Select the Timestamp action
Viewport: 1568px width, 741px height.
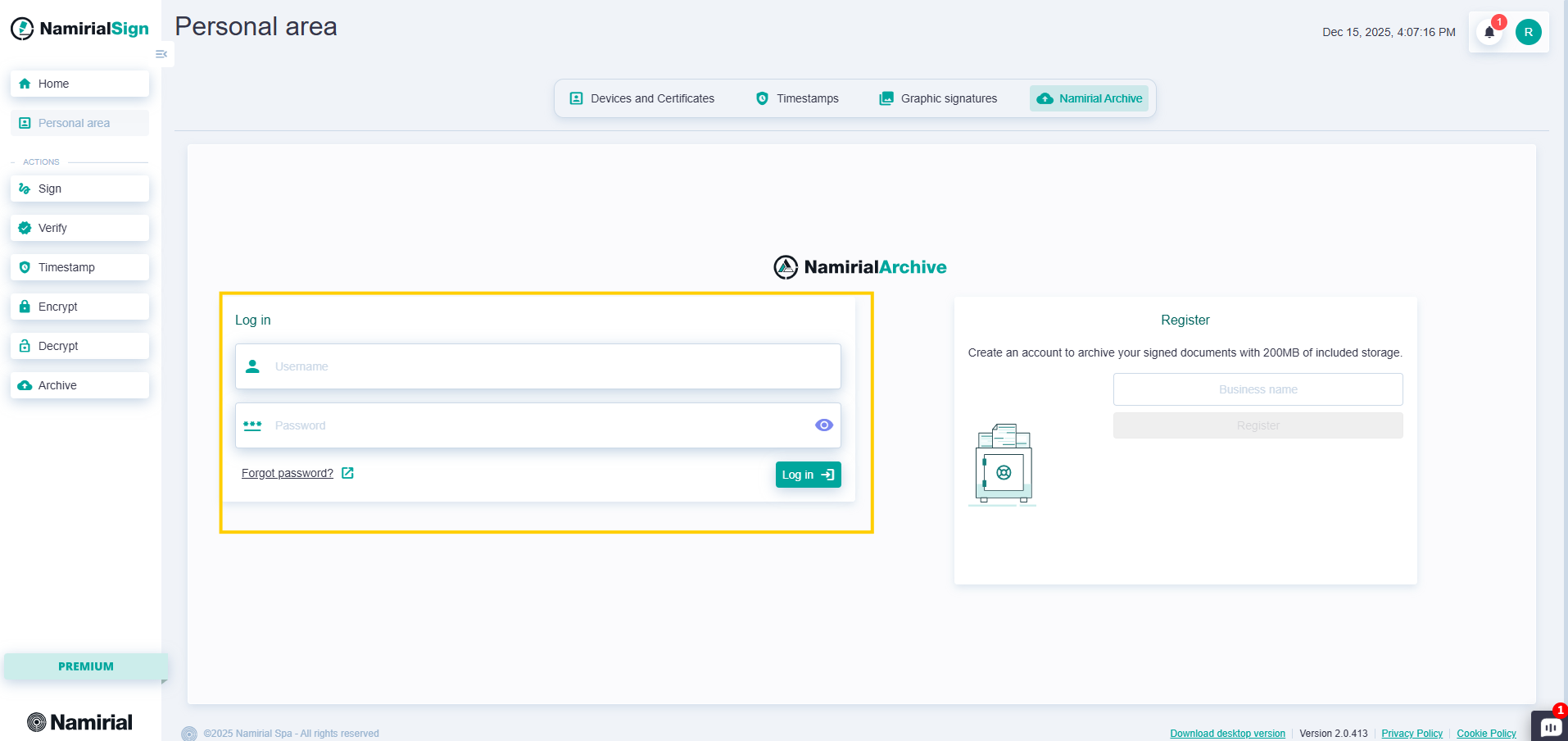pos(79,266)
